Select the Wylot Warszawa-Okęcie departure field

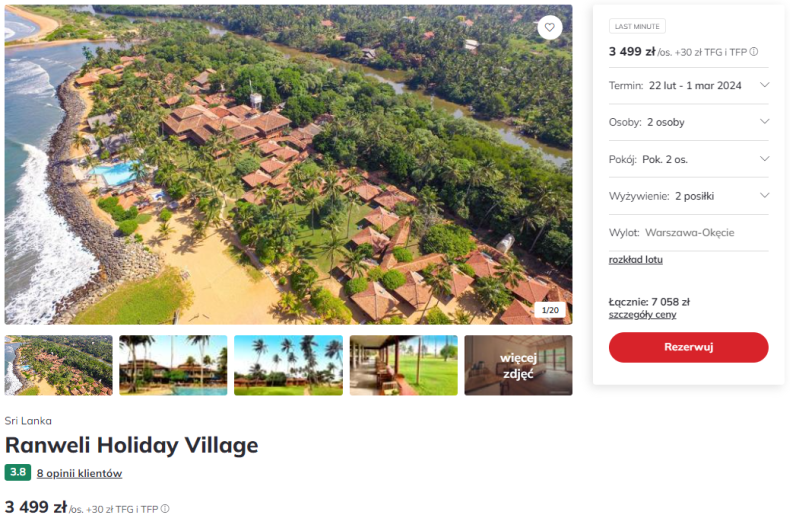[688, 233]
